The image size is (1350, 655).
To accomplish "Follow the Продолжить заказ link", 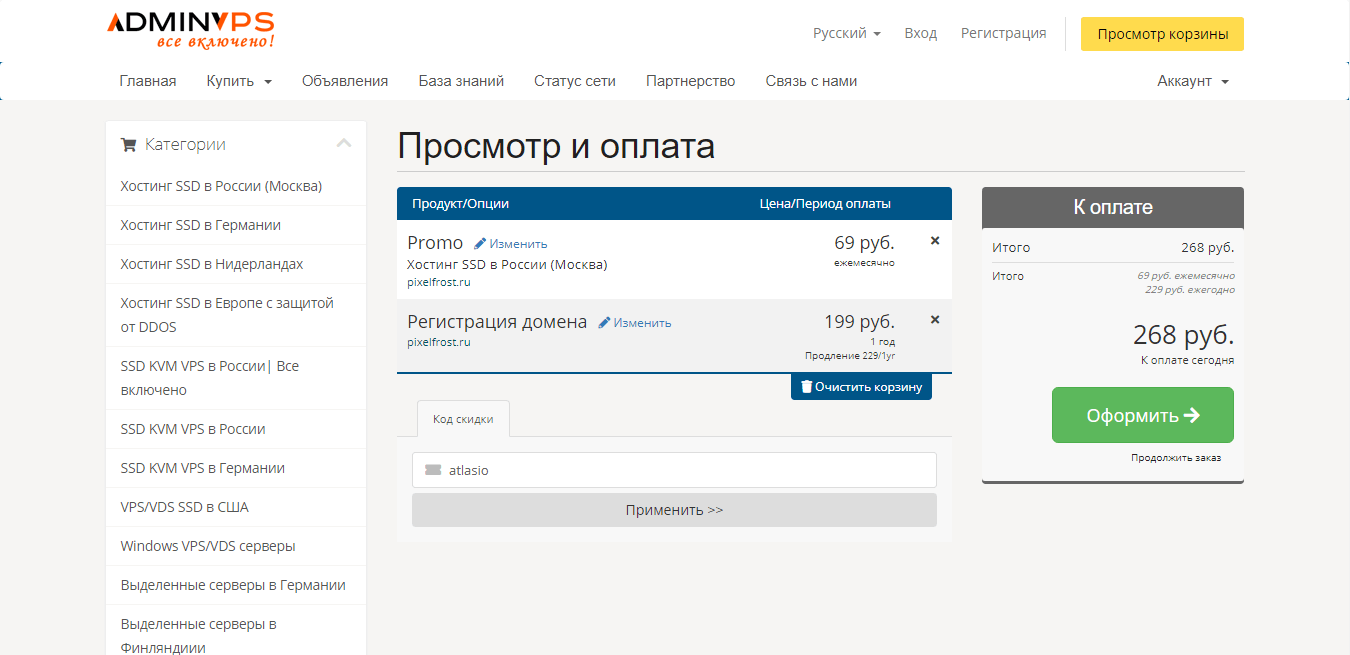I will 1175,458.
